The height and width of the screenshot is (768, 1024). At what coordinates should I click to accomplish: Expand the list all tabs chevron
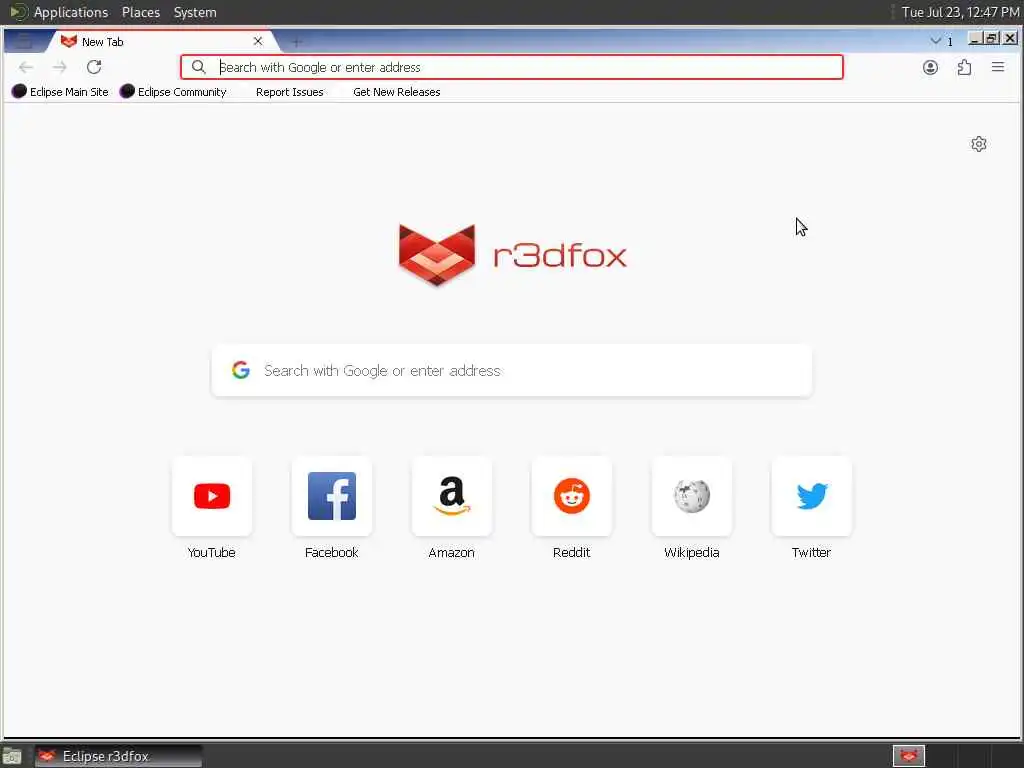(936, 41)
